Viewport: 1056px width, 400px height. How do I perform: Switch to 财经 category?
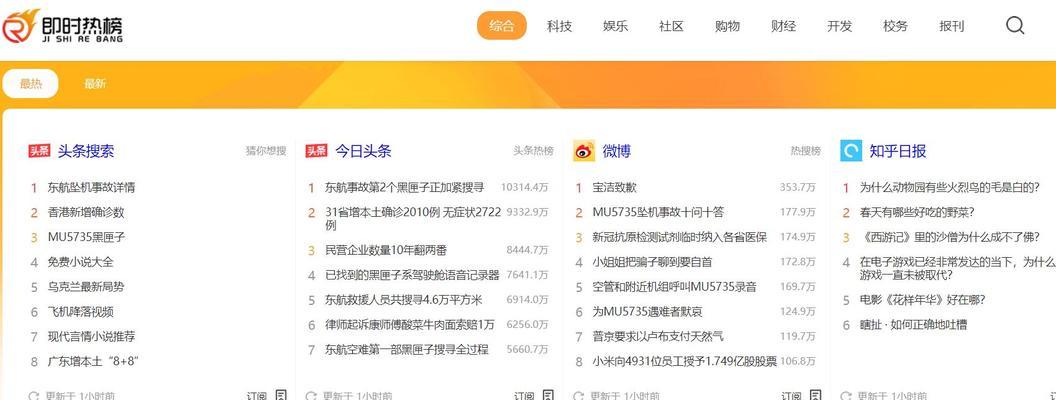pyautogui.click(x=783, y=26)
